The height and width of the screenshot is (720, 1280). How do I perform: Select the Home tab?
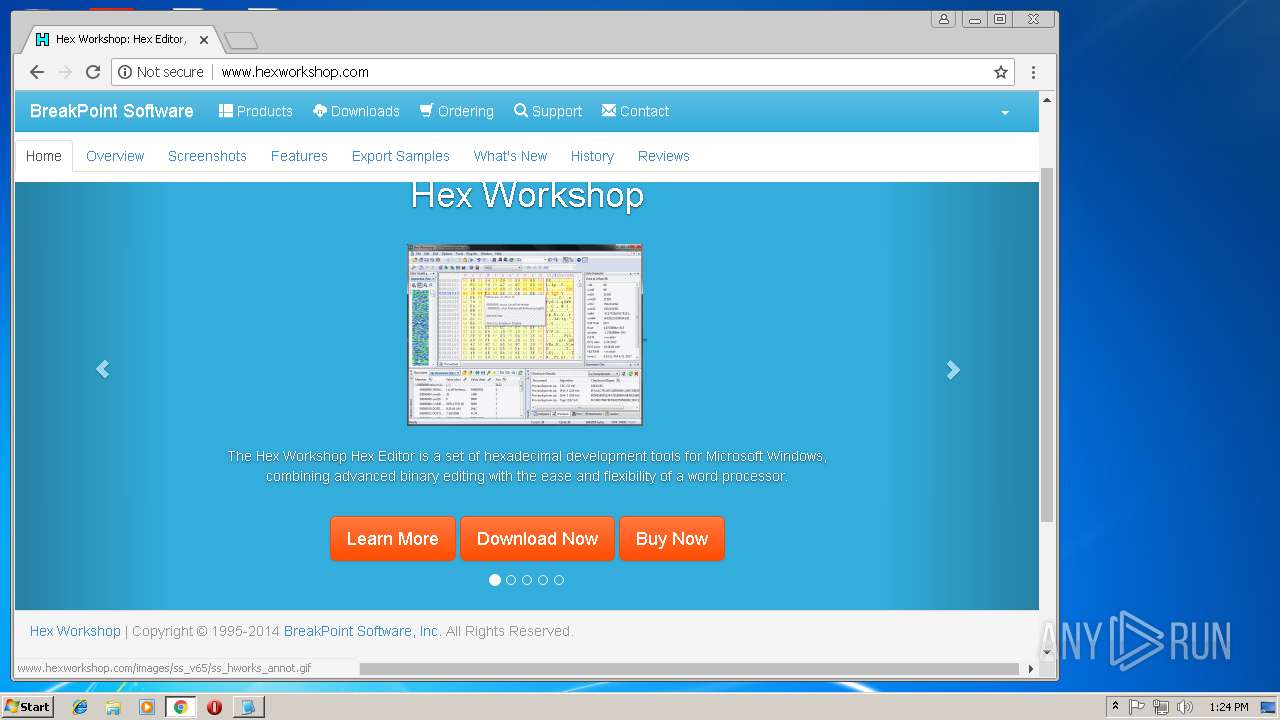click(44, 156)
